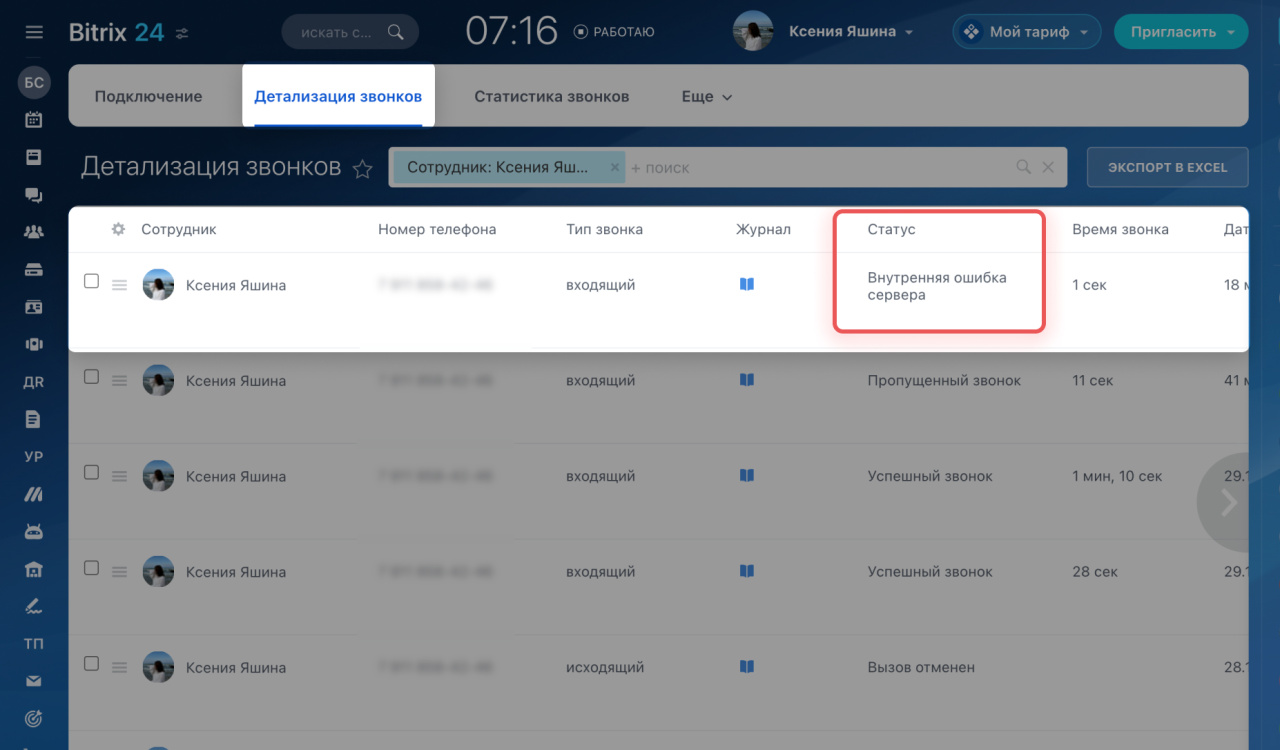Open journal book icon for 28 сек call row

tap(746, 571)
